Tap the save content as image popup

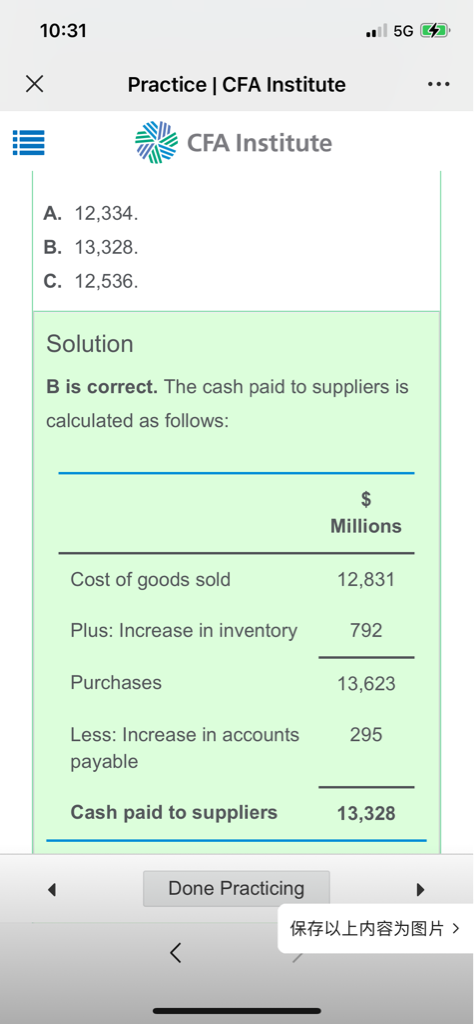[x=375, y=929]
